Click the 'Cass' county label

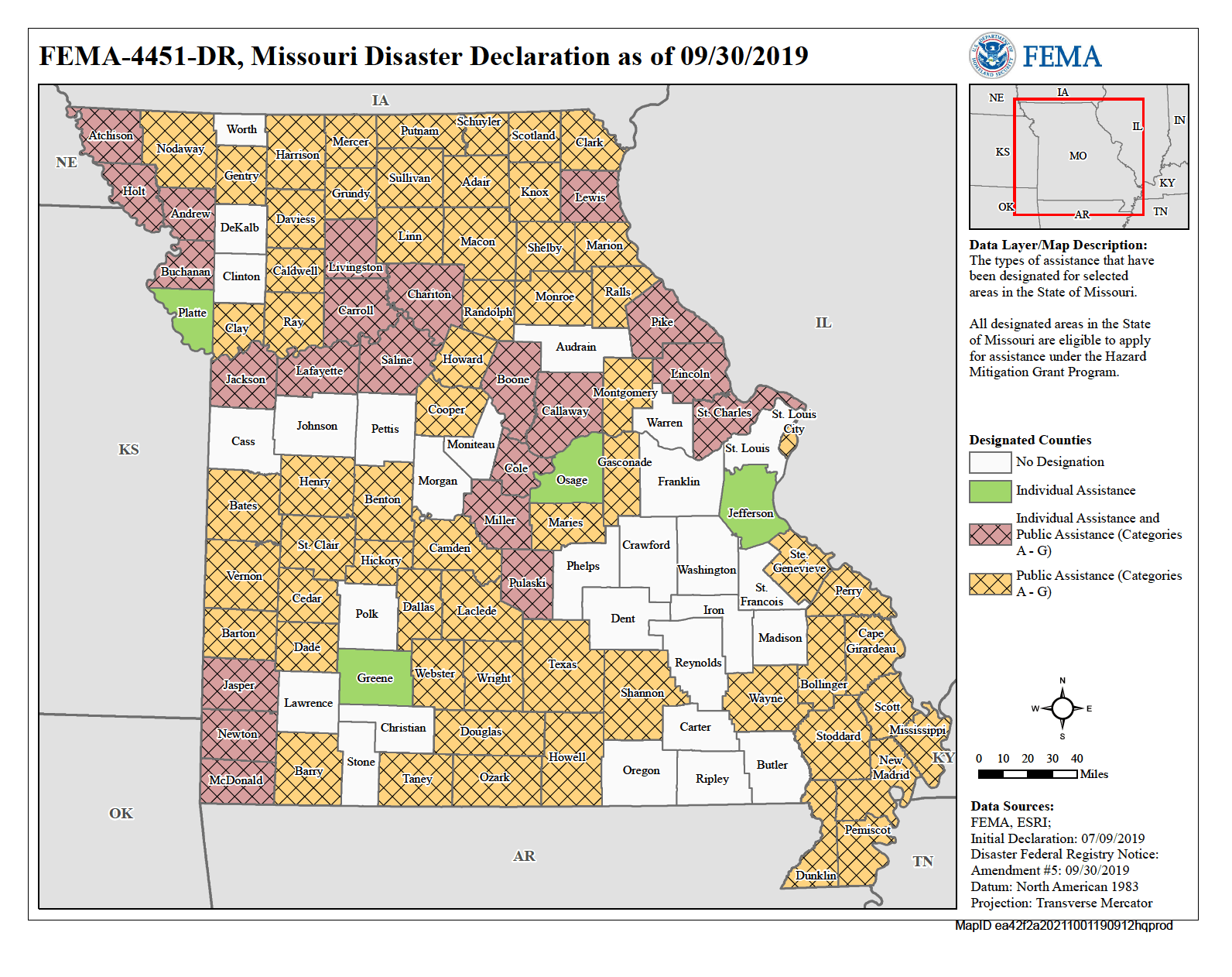click(243, 441)
